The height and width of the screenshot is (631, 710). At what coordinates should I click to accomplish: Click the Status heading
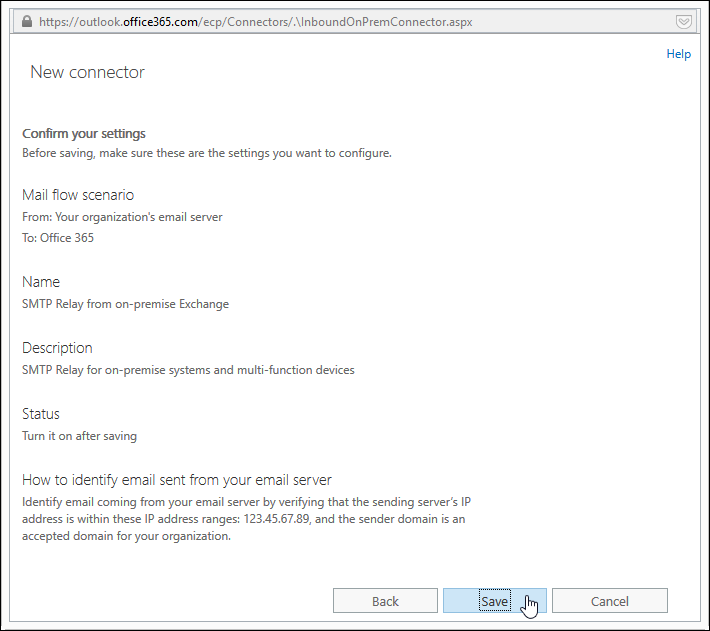click(41, 414)
